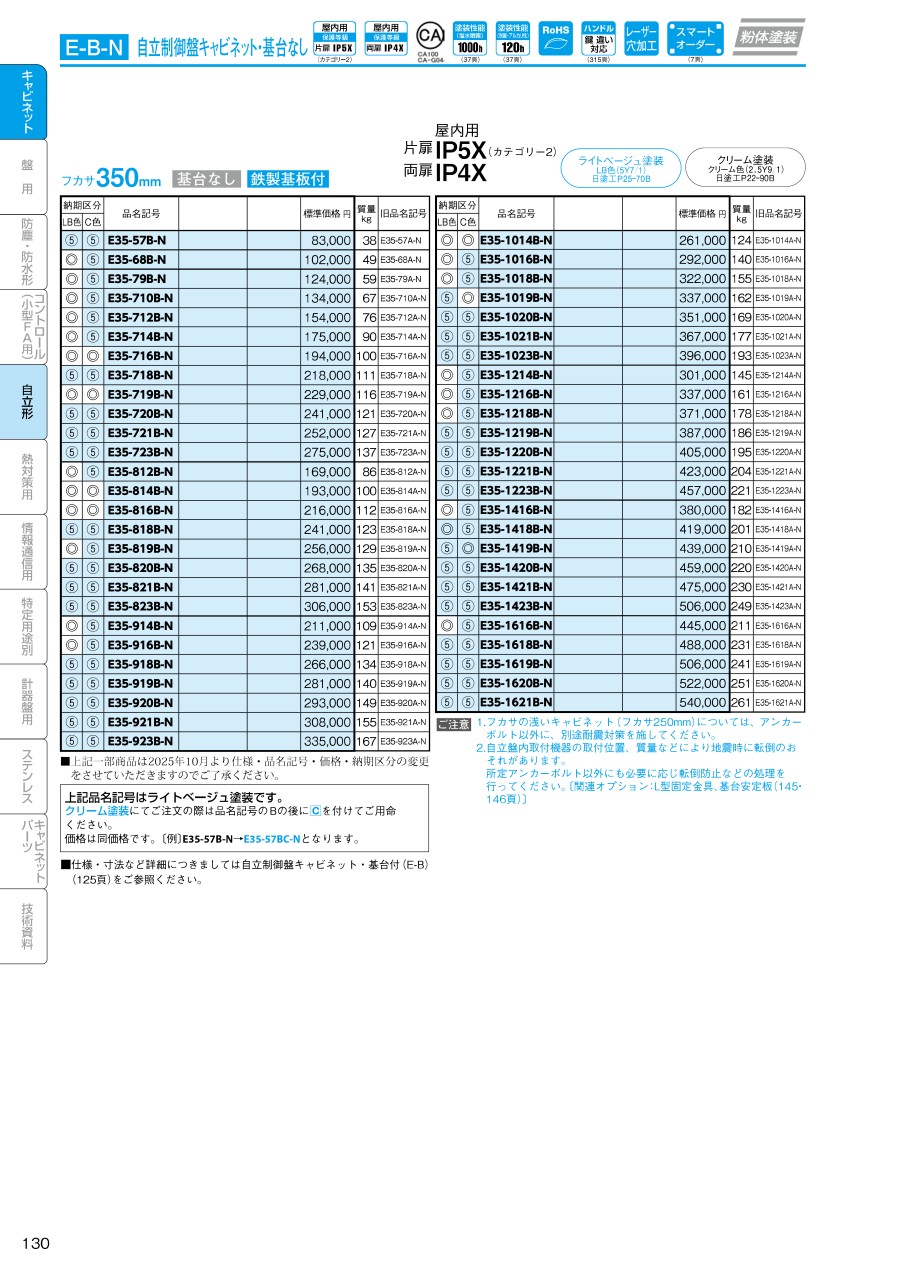Click the 1000h coating performance icon
900x1272 pixels.
(x=469, y=39)
